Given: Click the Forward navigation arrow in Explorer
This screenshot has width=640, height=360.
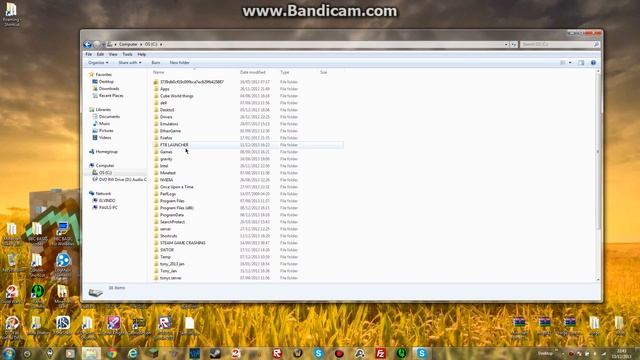Looking at the screenshot, I should pos(97,44).
